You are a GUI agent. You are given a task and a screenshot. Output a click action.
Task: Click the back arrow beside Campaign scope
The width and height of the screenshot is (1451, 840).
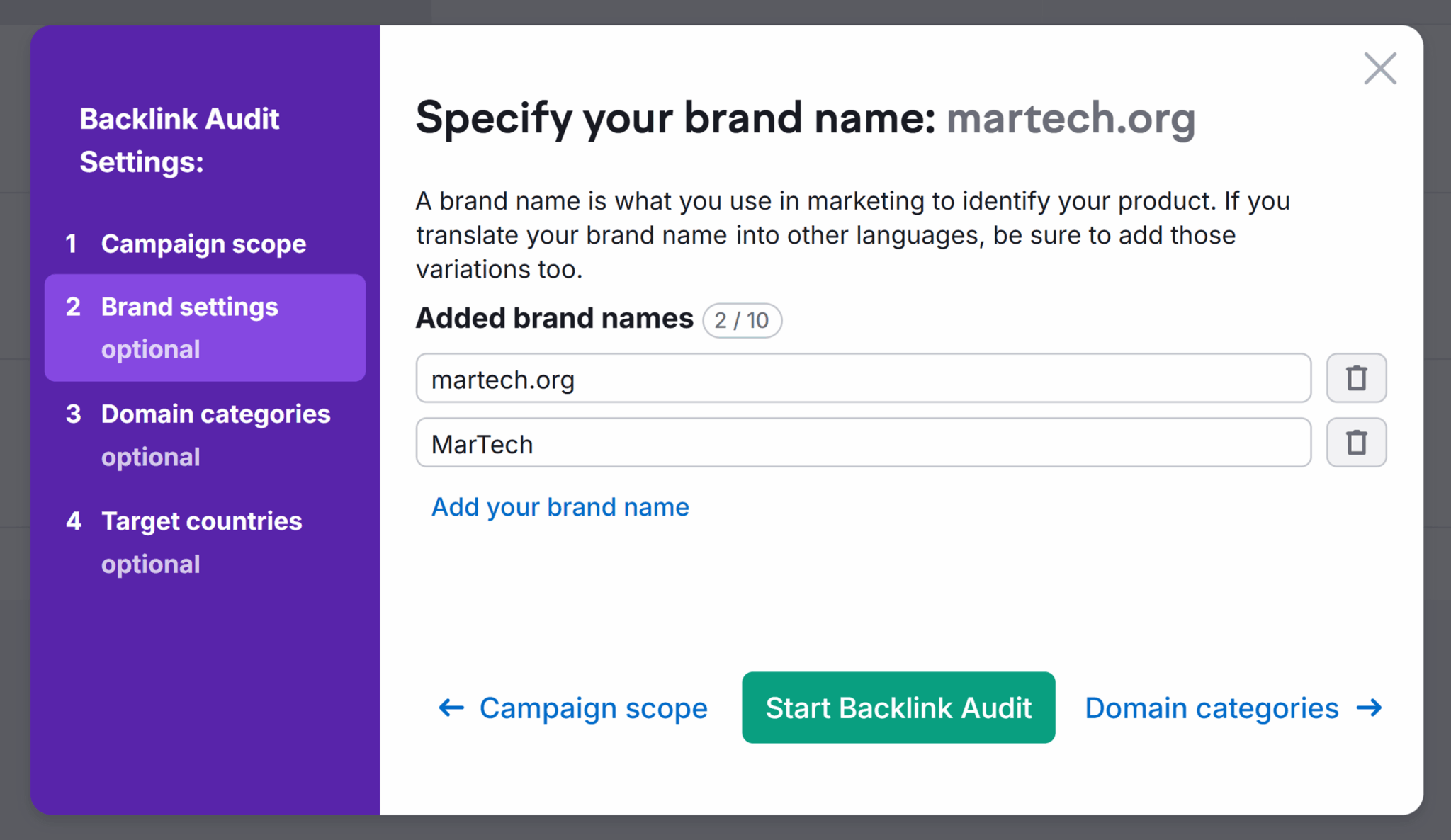coord(451,708)
